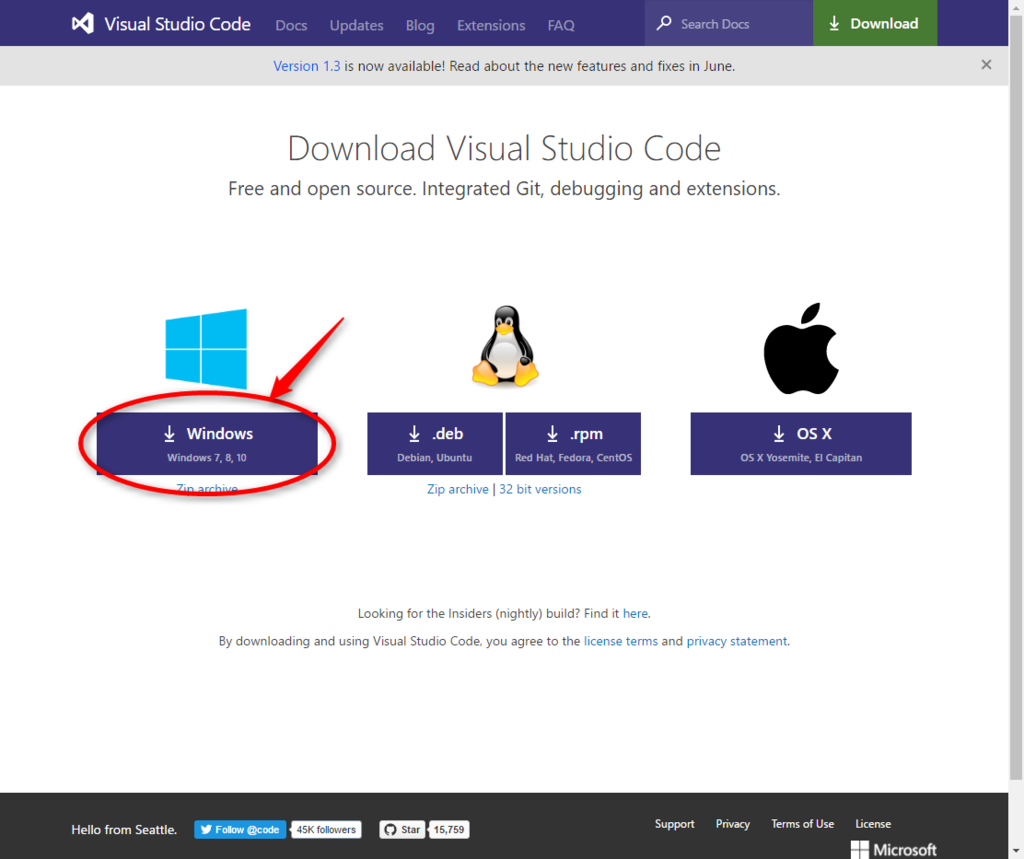Click the Visual Studio Code logo icon
Image resolution: width=1024 pixels, height=859 pixels.
pyautogui.click(x=83, y=24)
